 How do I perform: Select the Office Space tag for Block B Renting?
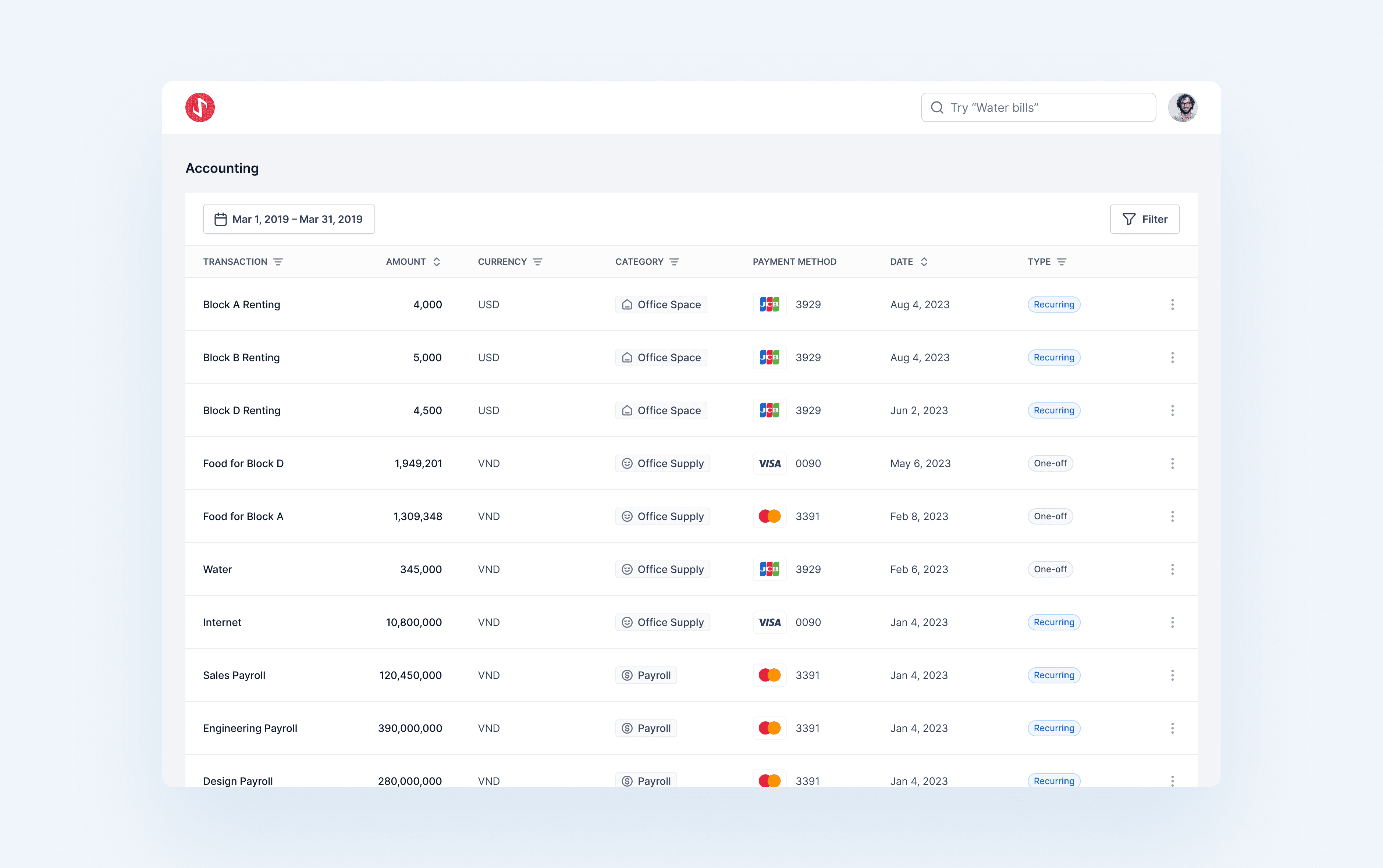661,357
